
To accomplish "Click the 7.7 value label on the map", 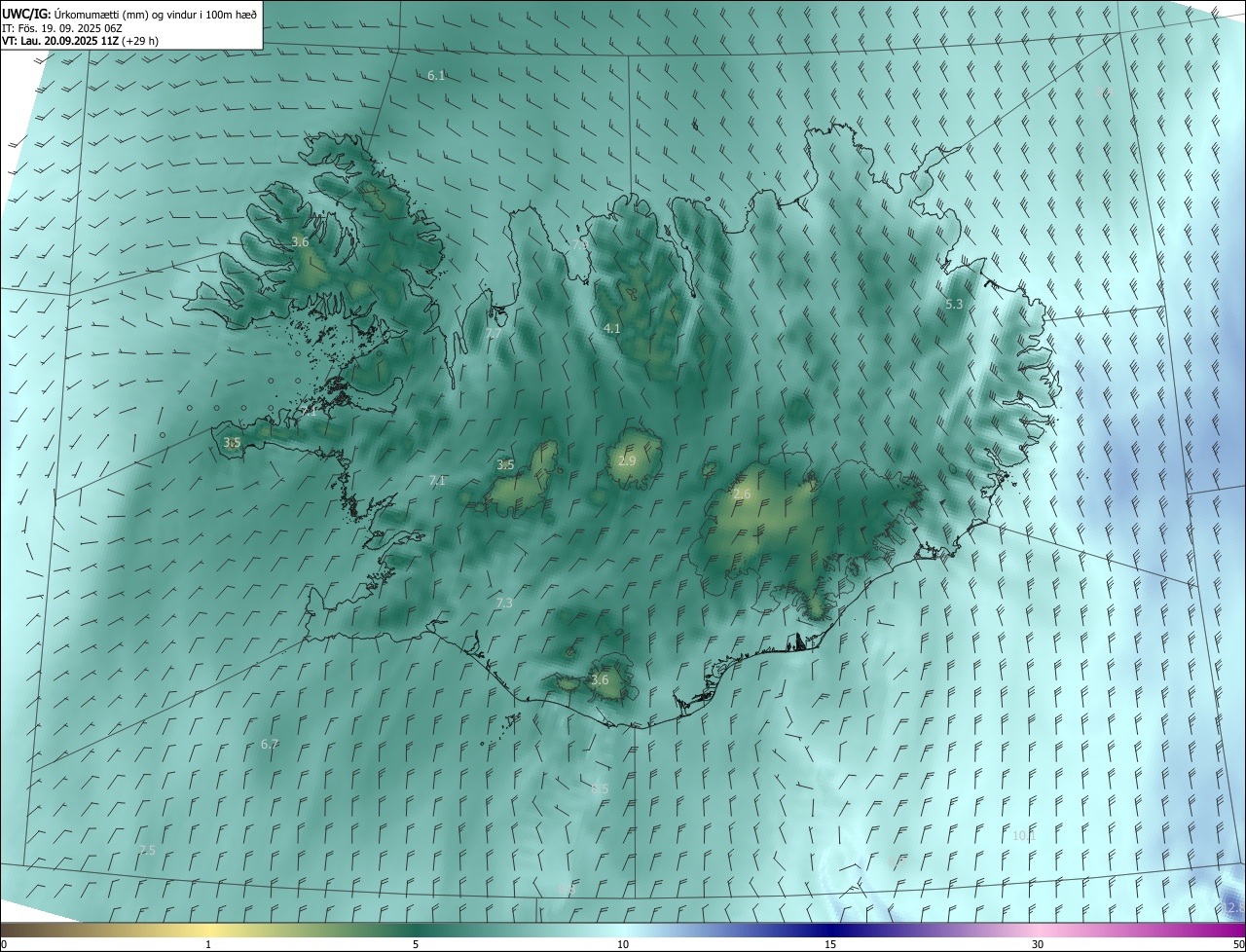I will tap(494, 334).
